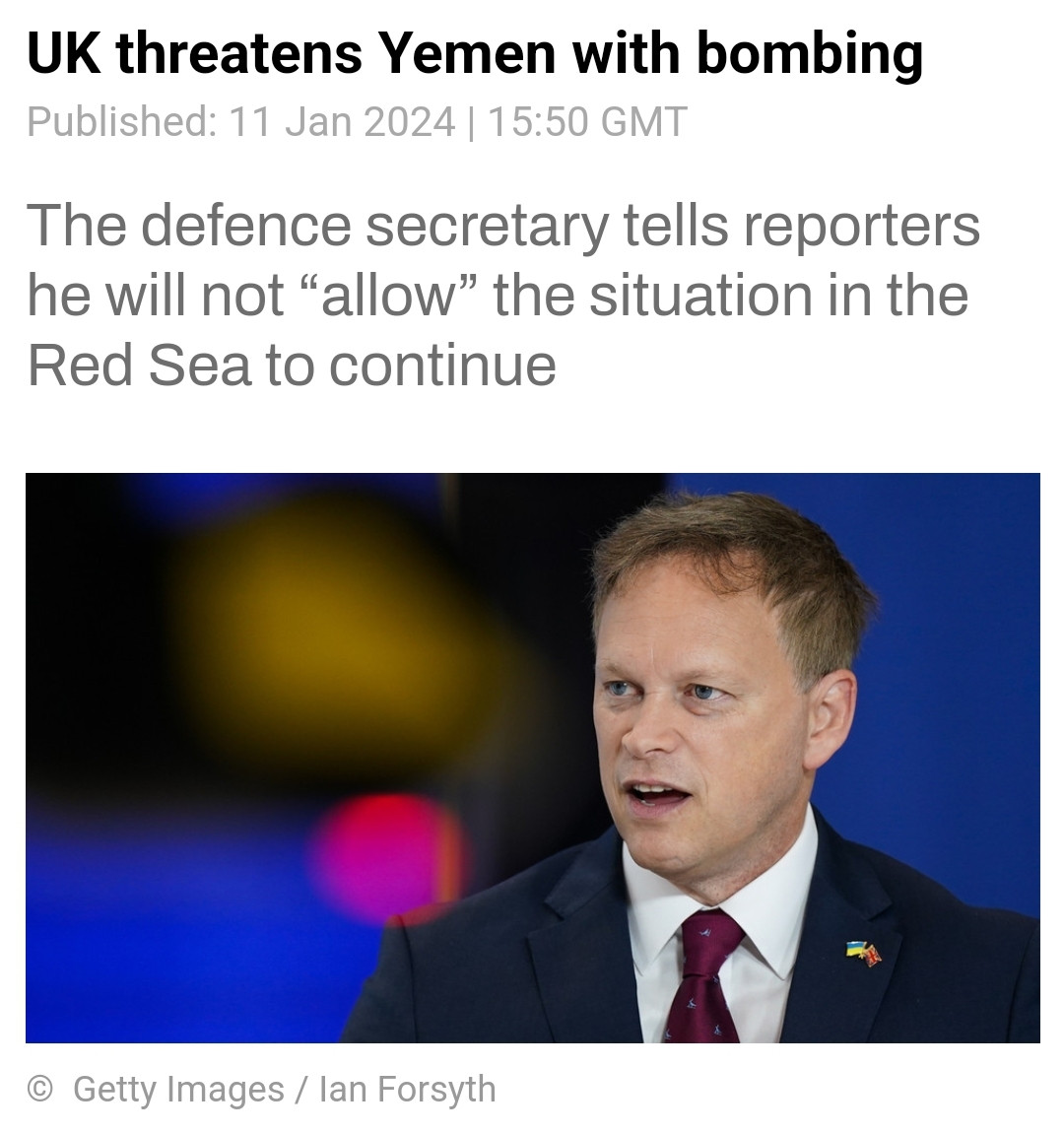Viewport: 1064px width, 1133px height.
Task: Click the word 'bombing' in the headline
Action: point(809,53)
